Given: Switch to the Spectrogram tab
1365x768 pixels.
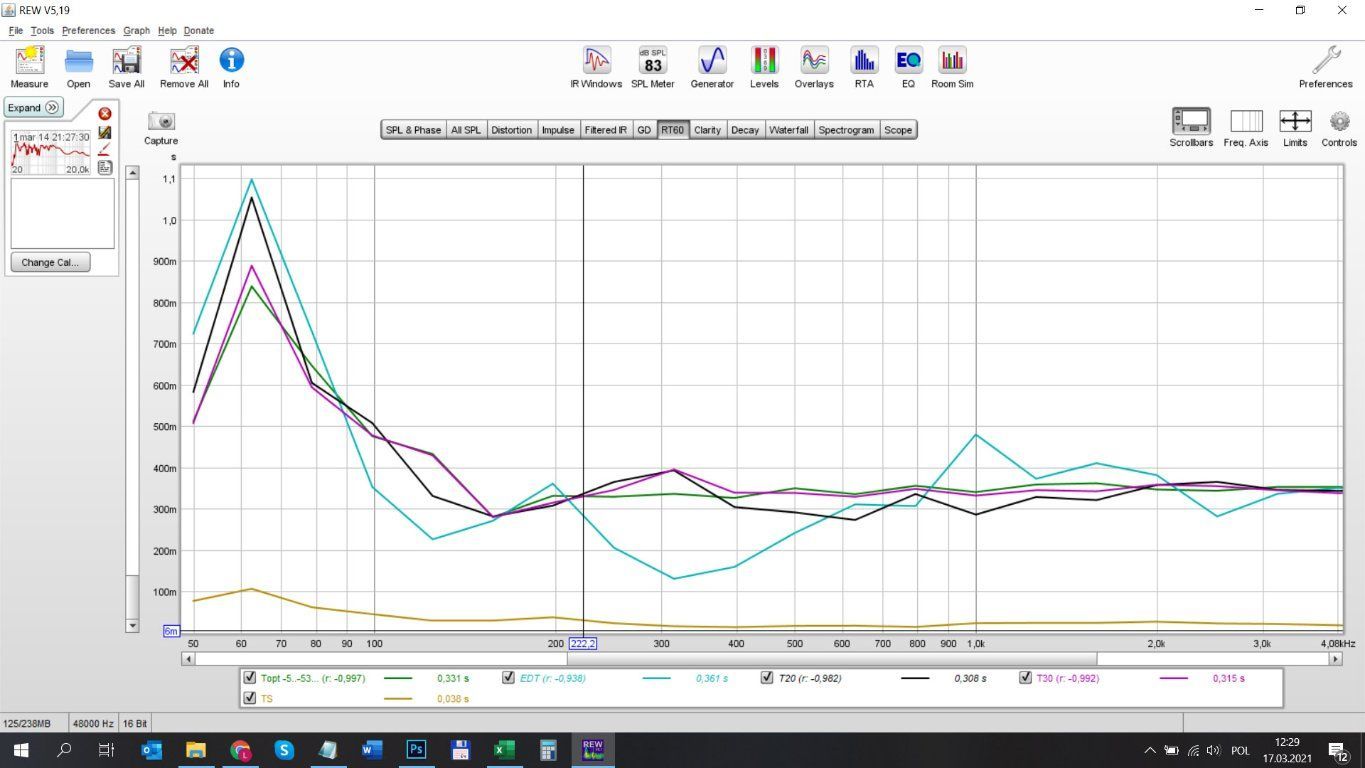Looking at the screenshot, I should click(x=846, y=130).
